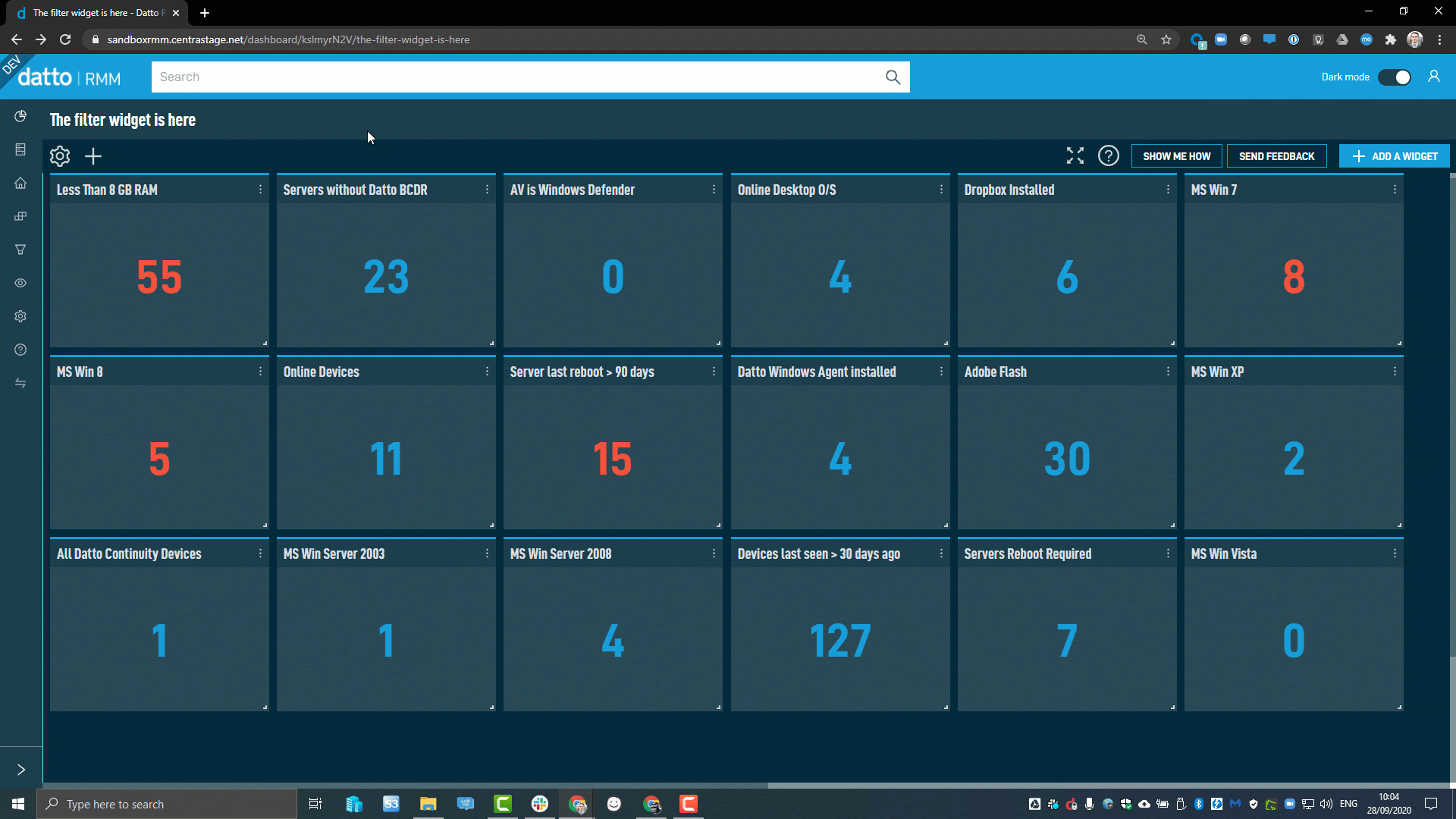Open the document list sidebar icon
This screenshot has height=819, width=1456.
pos(20,149)
